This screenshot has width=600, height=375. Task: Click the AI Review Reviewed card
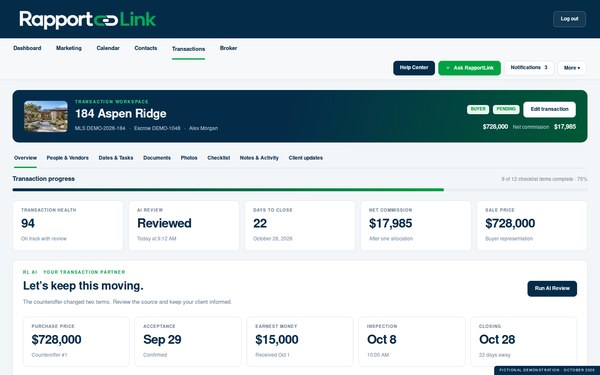pos(184,225)
